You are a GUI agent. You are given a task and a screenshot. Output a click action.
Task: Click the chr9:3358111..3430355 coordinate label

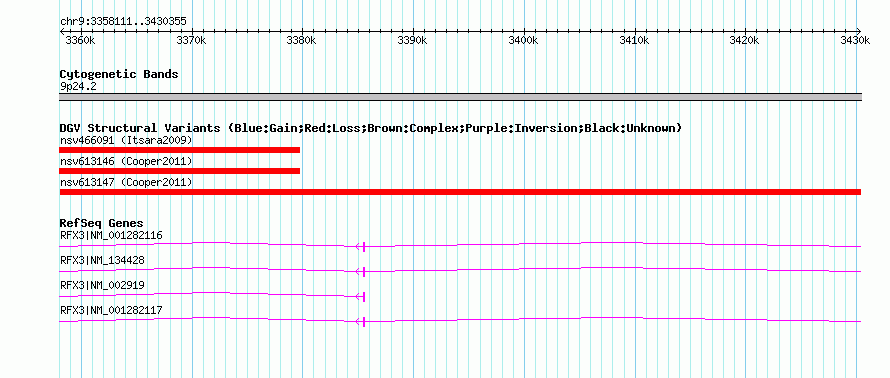tap(123, 22)
